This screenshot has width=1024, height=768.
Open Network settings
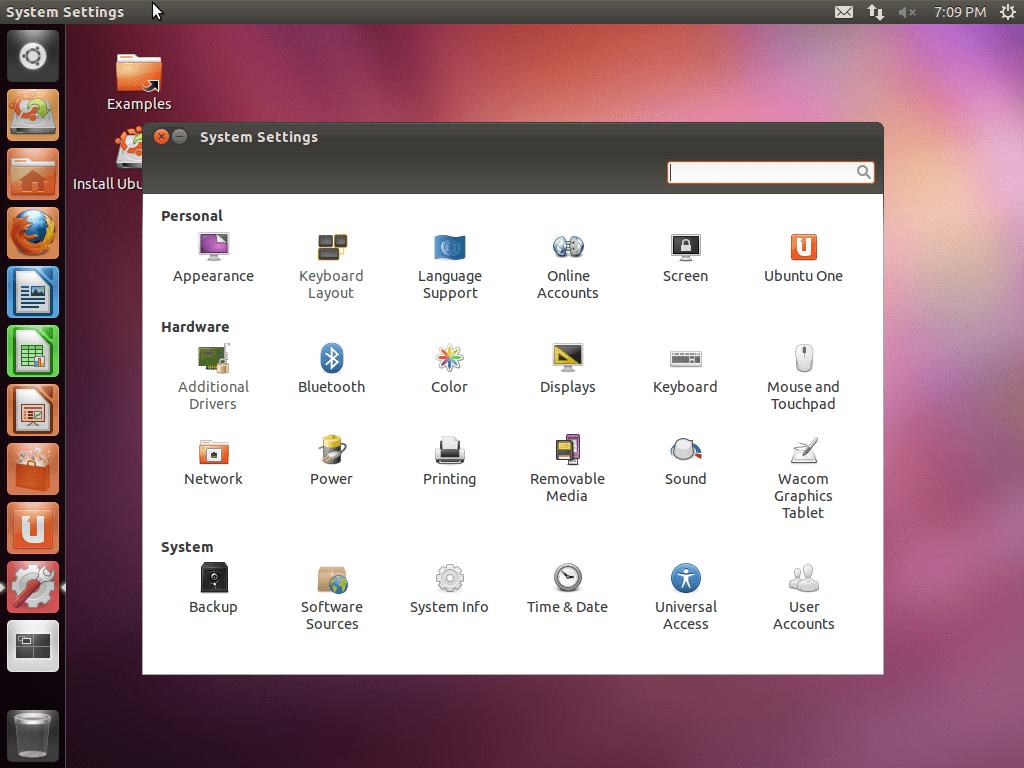(x=214, y=461)
